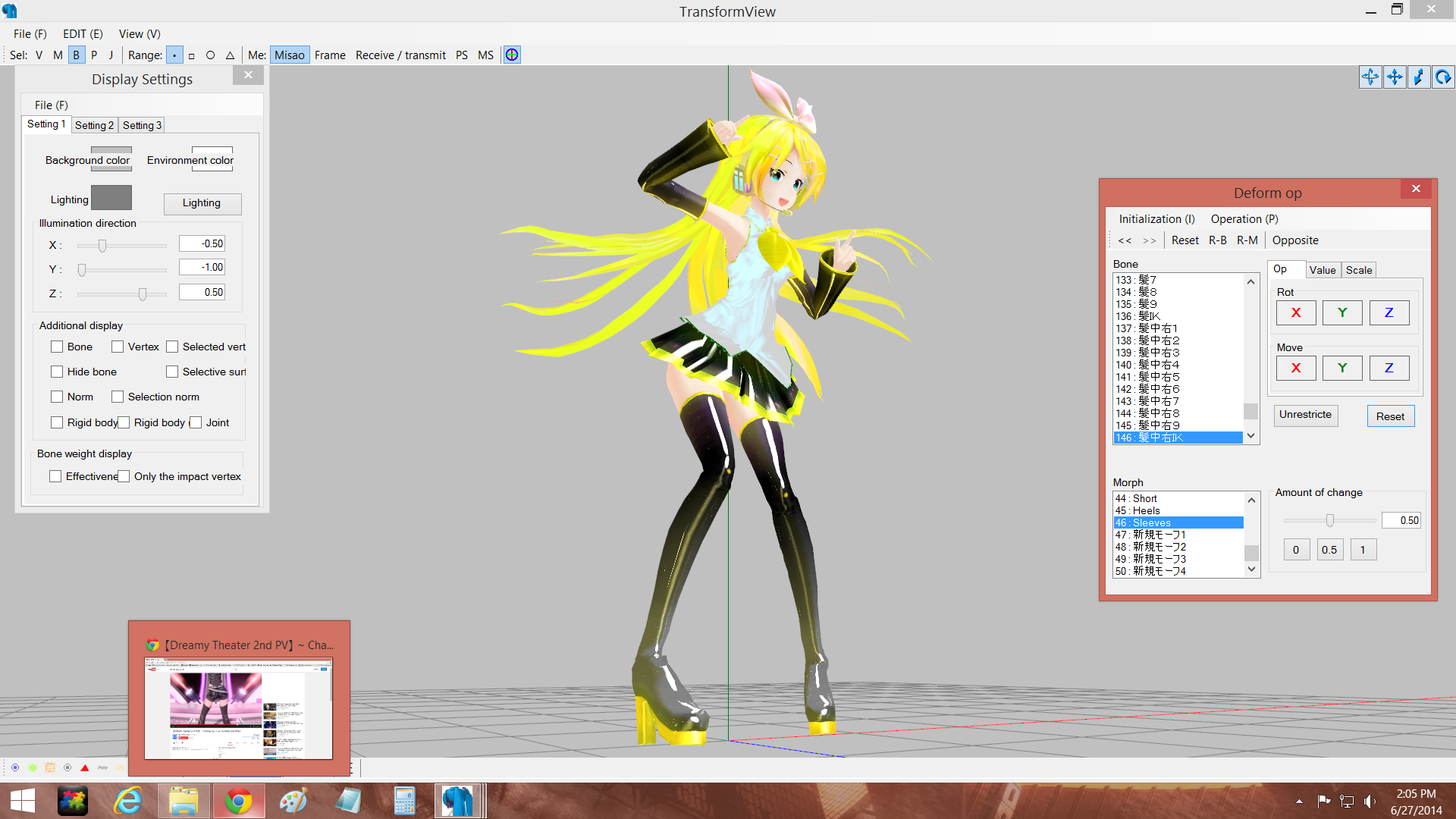Image resolution: width=1456 pixels, height=819 pixels.
Task: Click Frame in the toolbar
Action: point(330,55)
